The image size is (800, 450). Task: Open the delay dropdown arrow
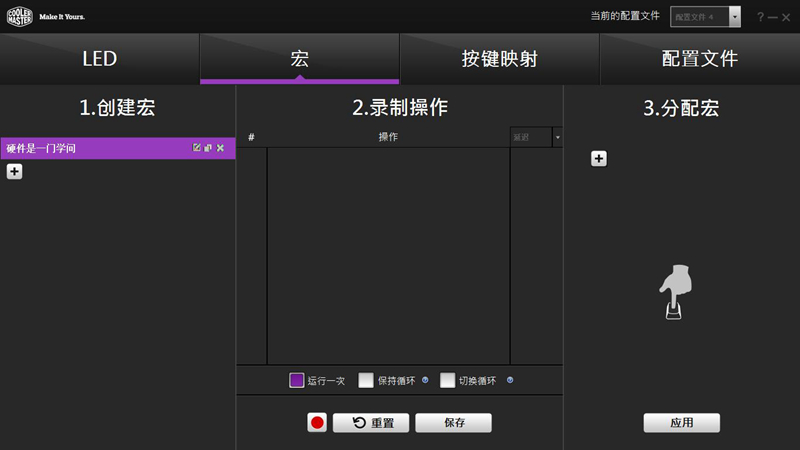pyautogui.click(x=558, y=137)
